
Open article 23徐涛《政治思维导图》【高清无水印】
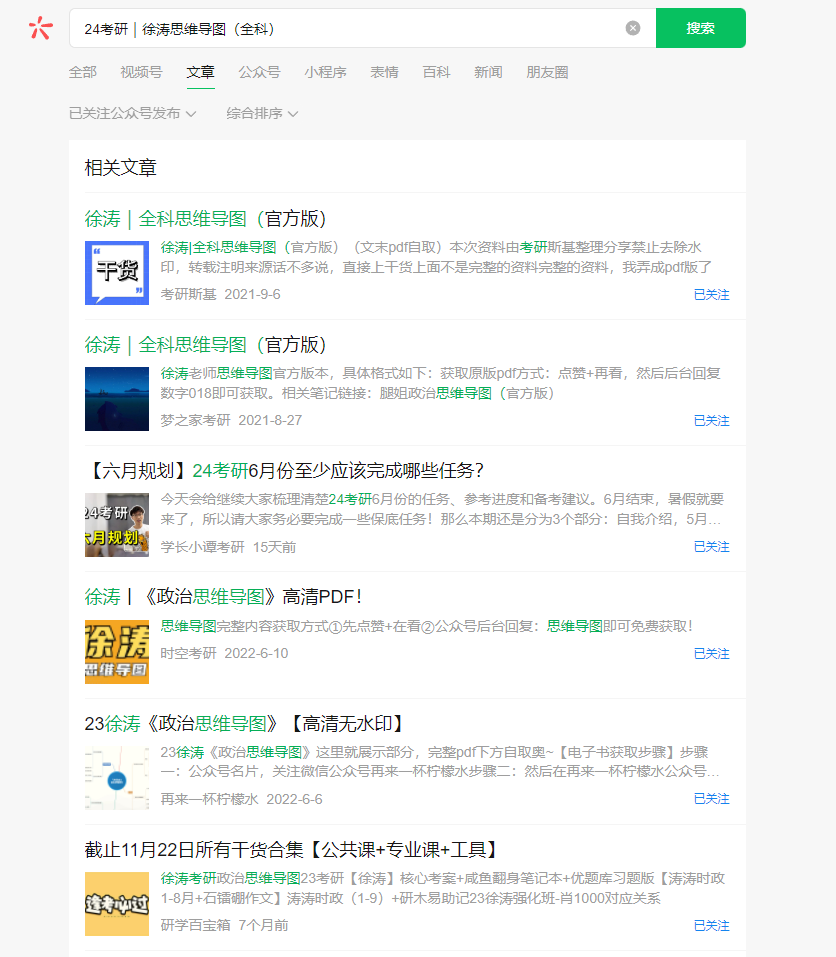245,723
